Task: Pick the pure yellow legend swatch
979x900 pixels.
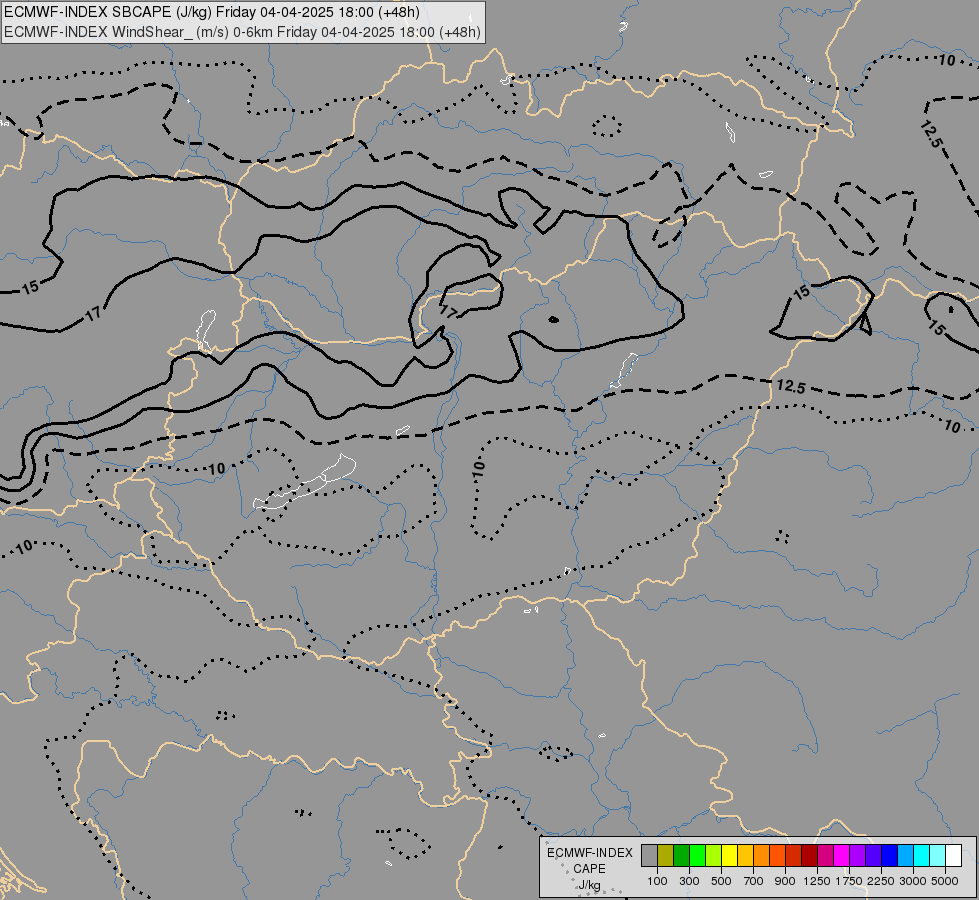Action: [729, 856]
